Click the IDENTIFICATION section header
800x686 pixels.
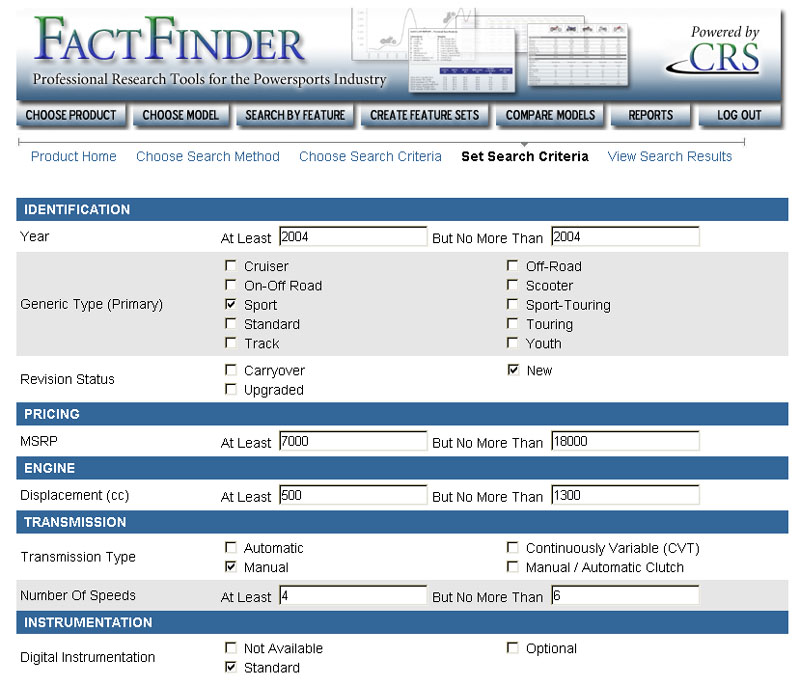402,210
